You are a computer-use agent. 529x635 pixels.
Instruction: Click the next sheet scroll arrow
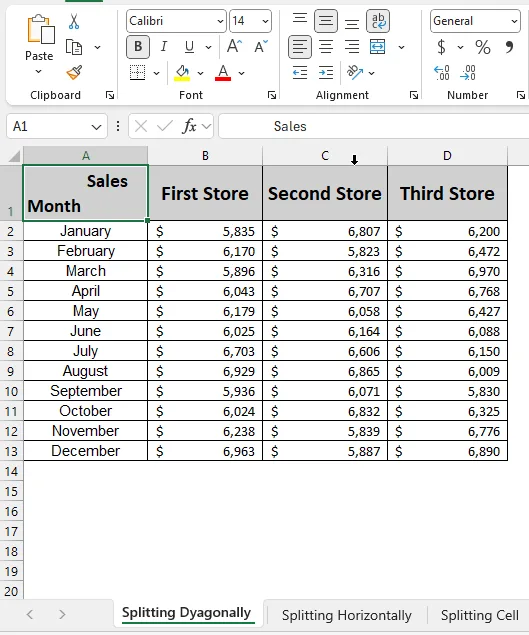click(62, 614)
